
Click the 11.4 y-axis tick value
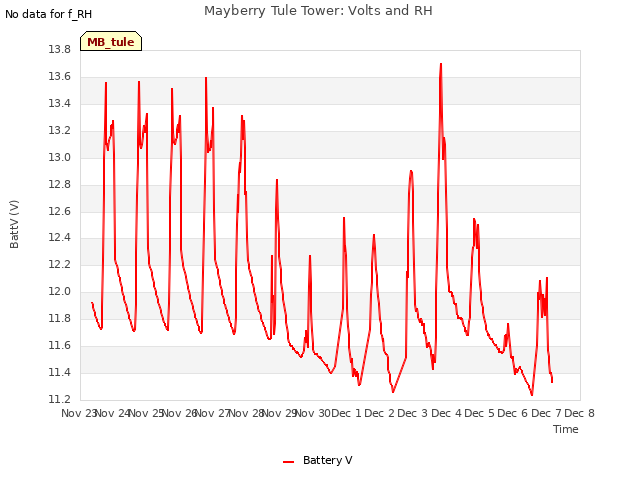(60, 372)
